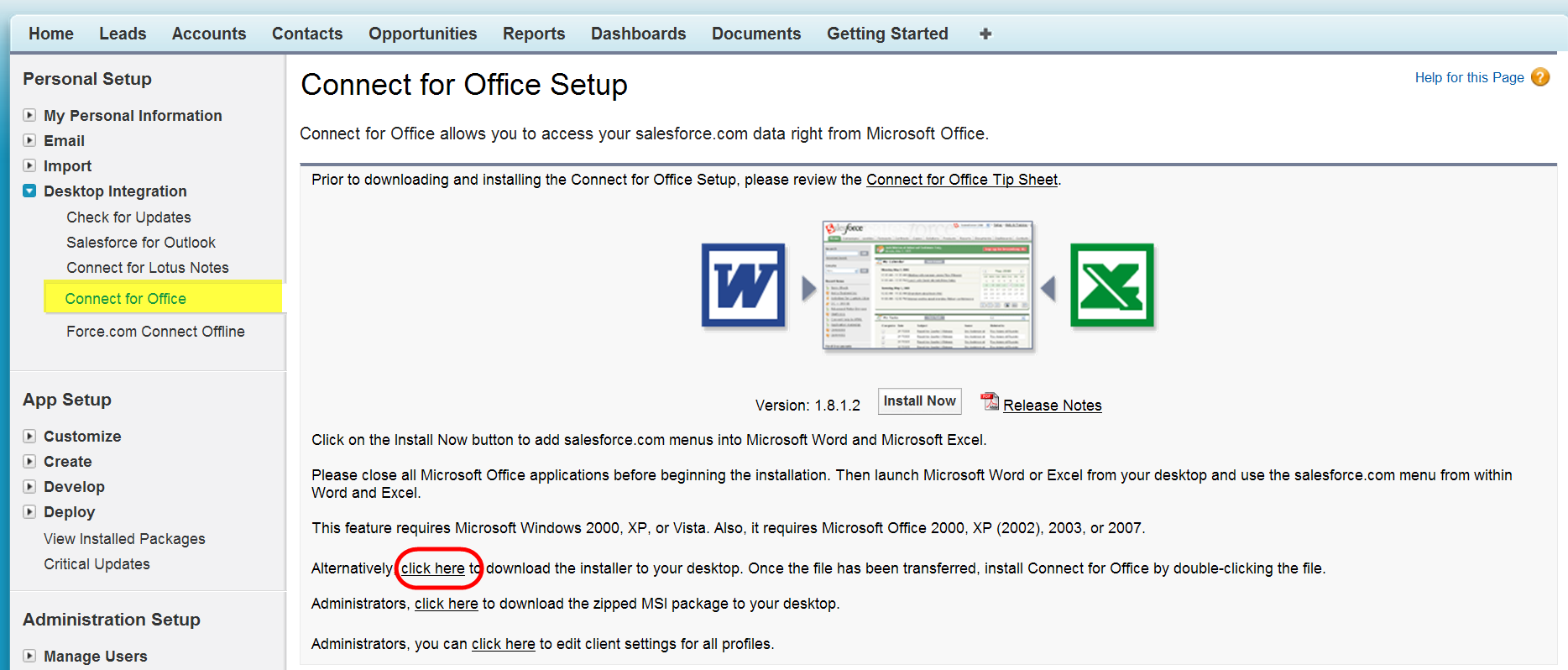Click the App Setup heading
The image size is (1568, 670).
coord(67,400)
